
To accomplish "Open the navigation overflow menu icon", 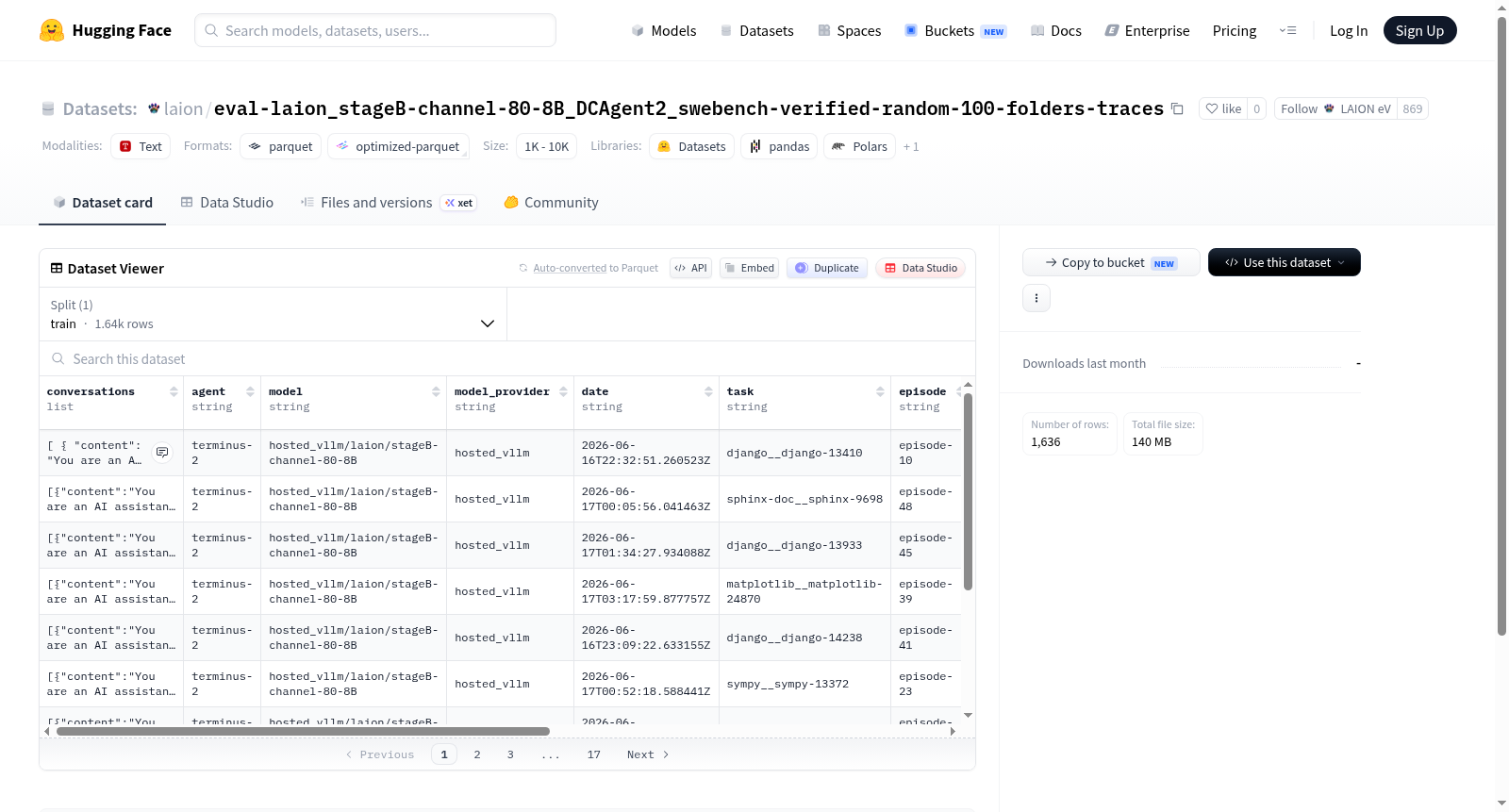I will point(1287,30).
